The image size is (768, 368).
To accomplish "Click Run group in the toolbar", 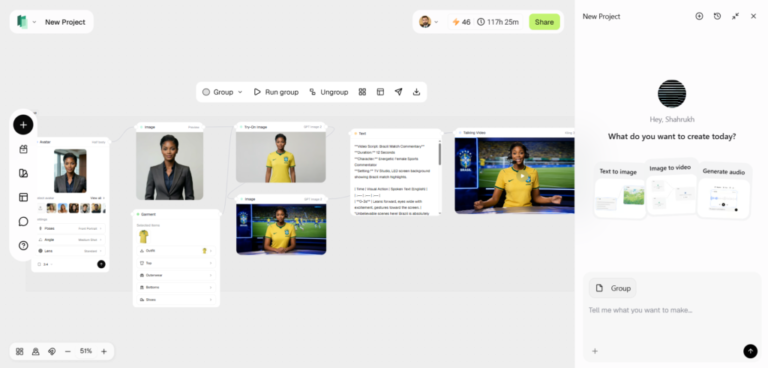I will point(276,92).
